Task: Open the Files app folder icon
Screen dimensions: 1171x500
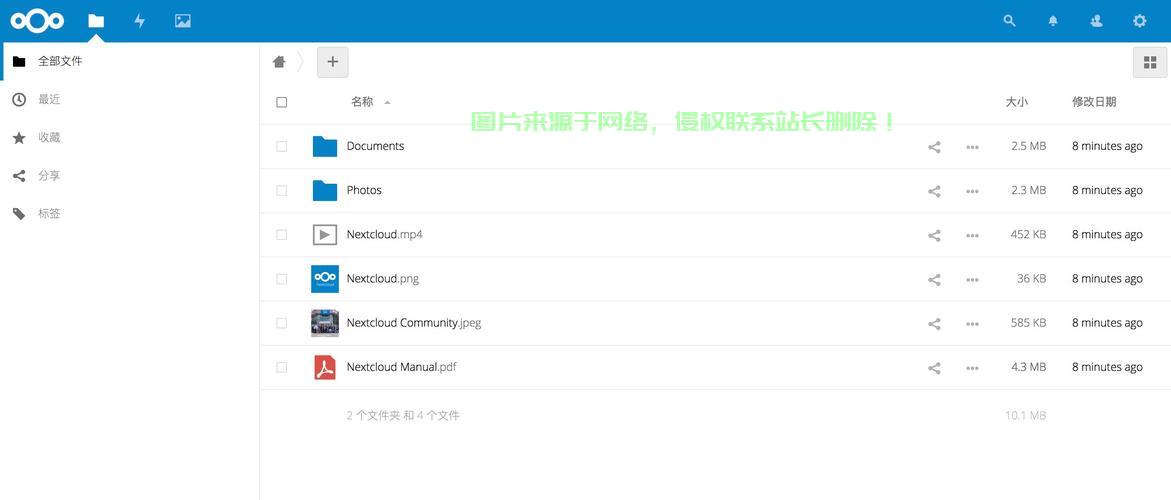Action: pos(96,21)
